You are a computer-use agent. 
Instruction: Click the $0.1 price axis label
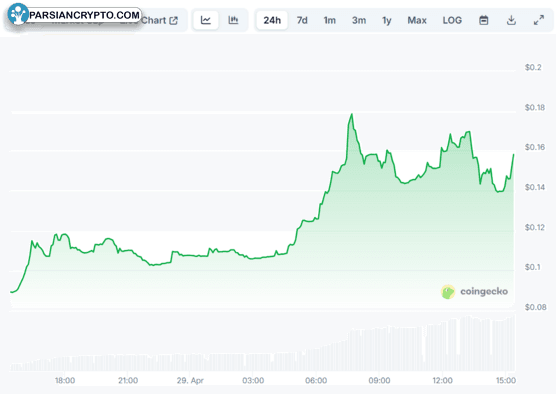pos(532,267)
